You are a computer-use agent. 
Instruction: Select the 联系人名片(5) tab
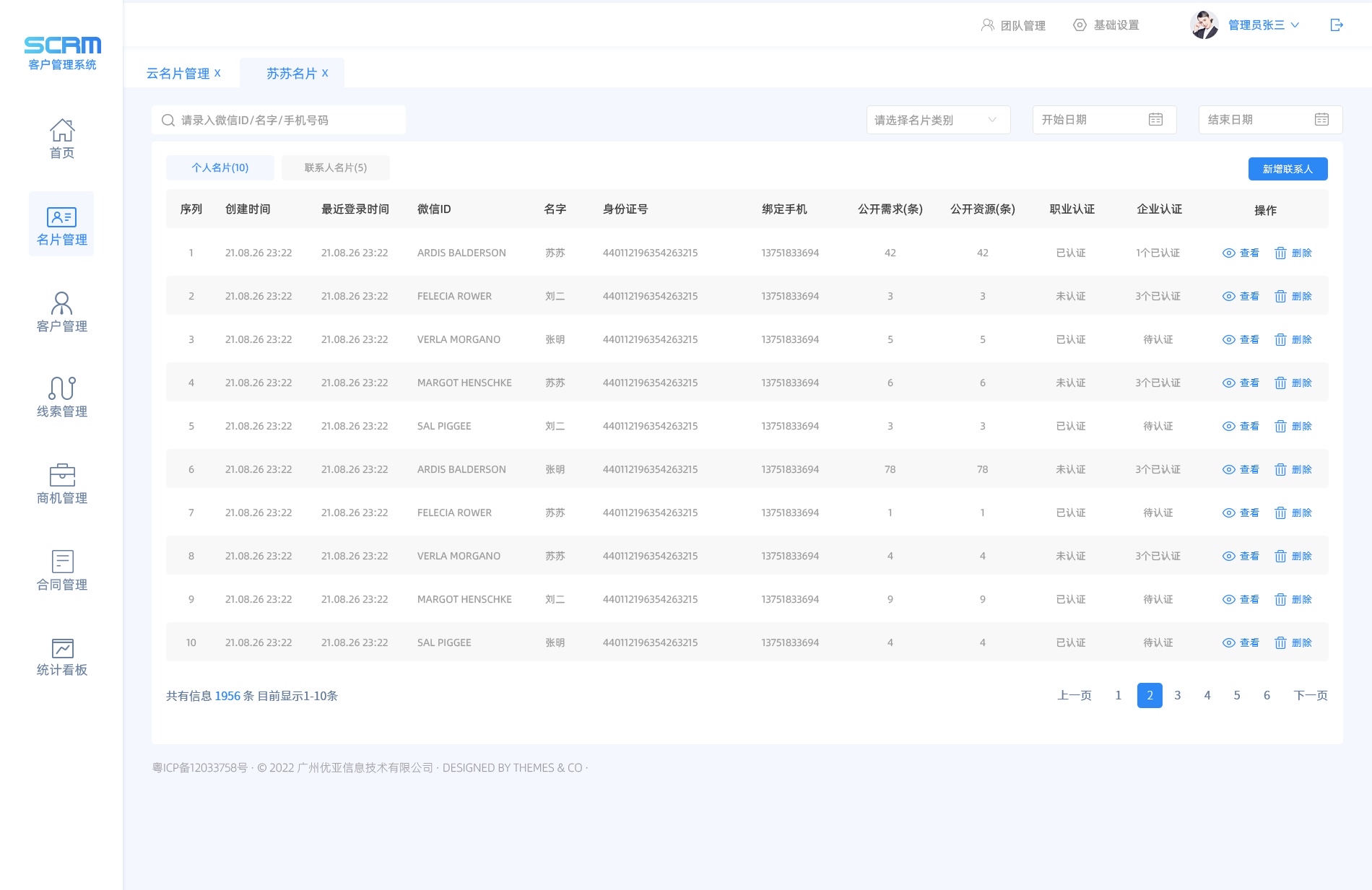coord(336,167)
